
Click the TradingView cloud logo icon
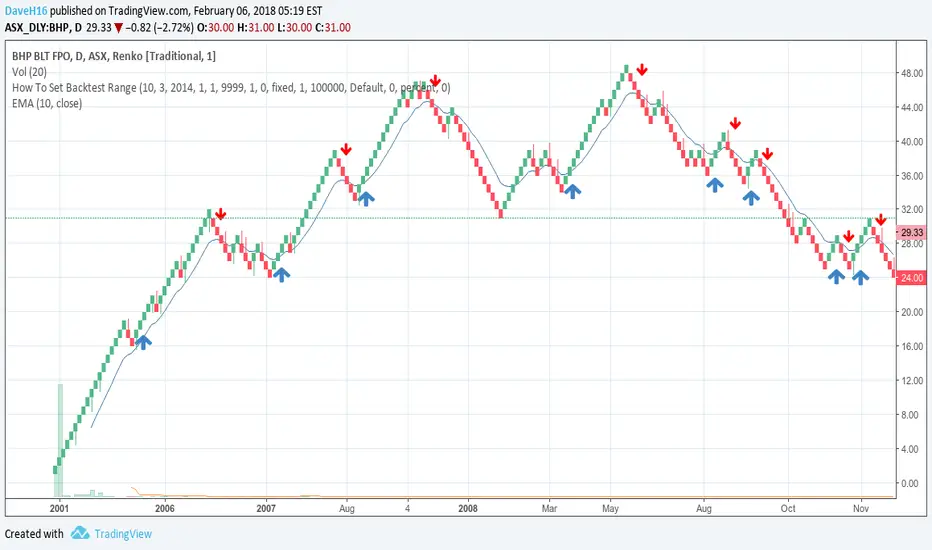(x=80, y=533)
